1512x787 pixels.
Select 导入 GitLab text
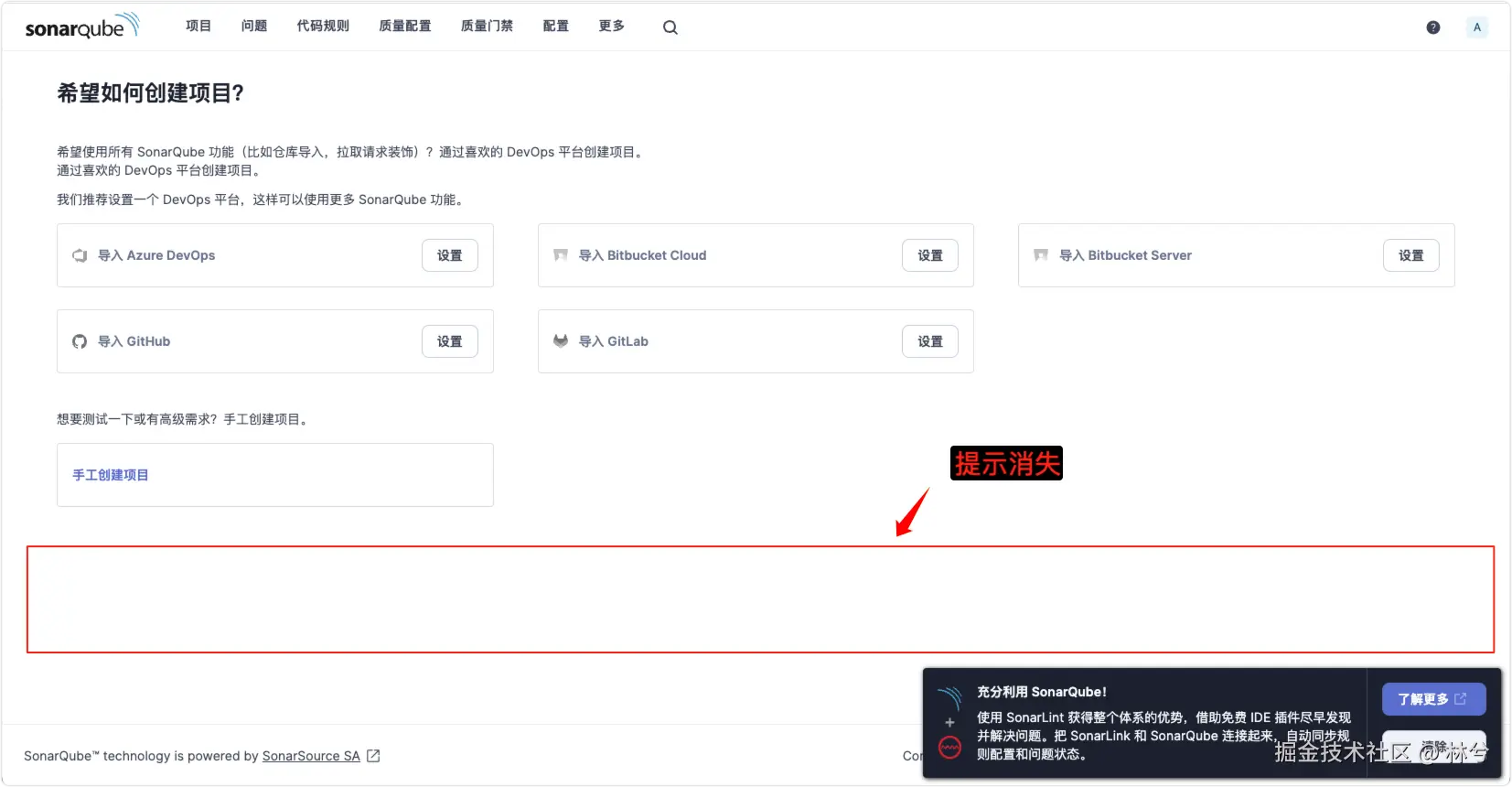click(x=614, y=341)
